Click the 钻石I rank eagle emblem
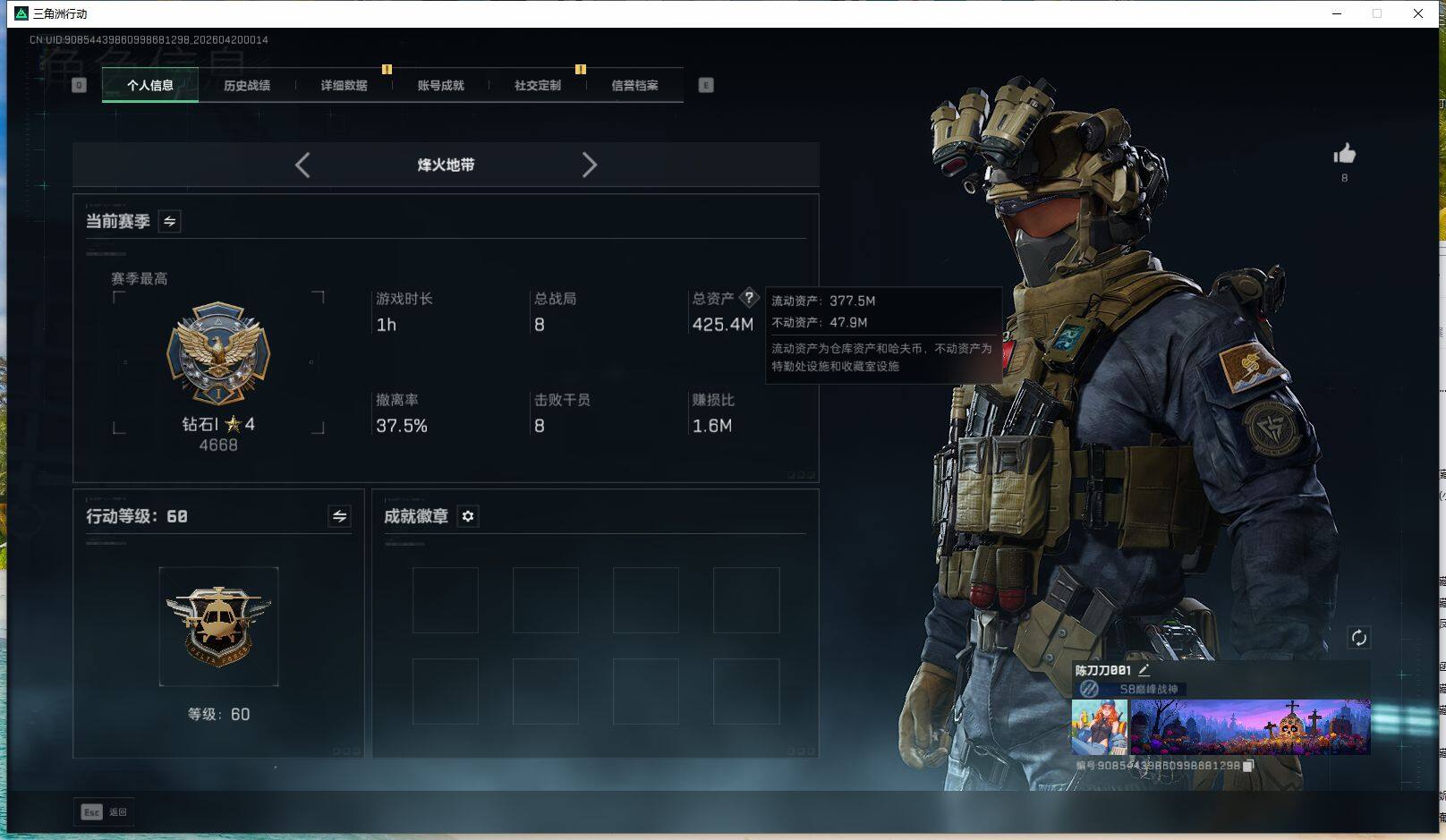 [x=218, y=353]
